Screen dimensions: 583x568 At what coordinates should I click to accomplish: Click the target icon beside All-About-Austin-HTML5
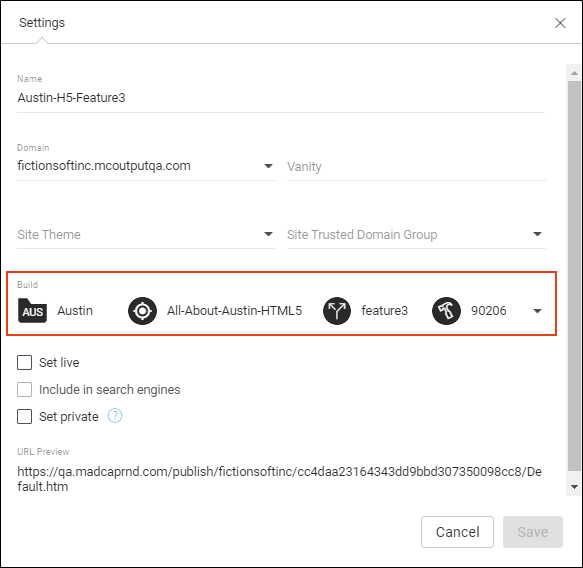click(x=142, y=311)
